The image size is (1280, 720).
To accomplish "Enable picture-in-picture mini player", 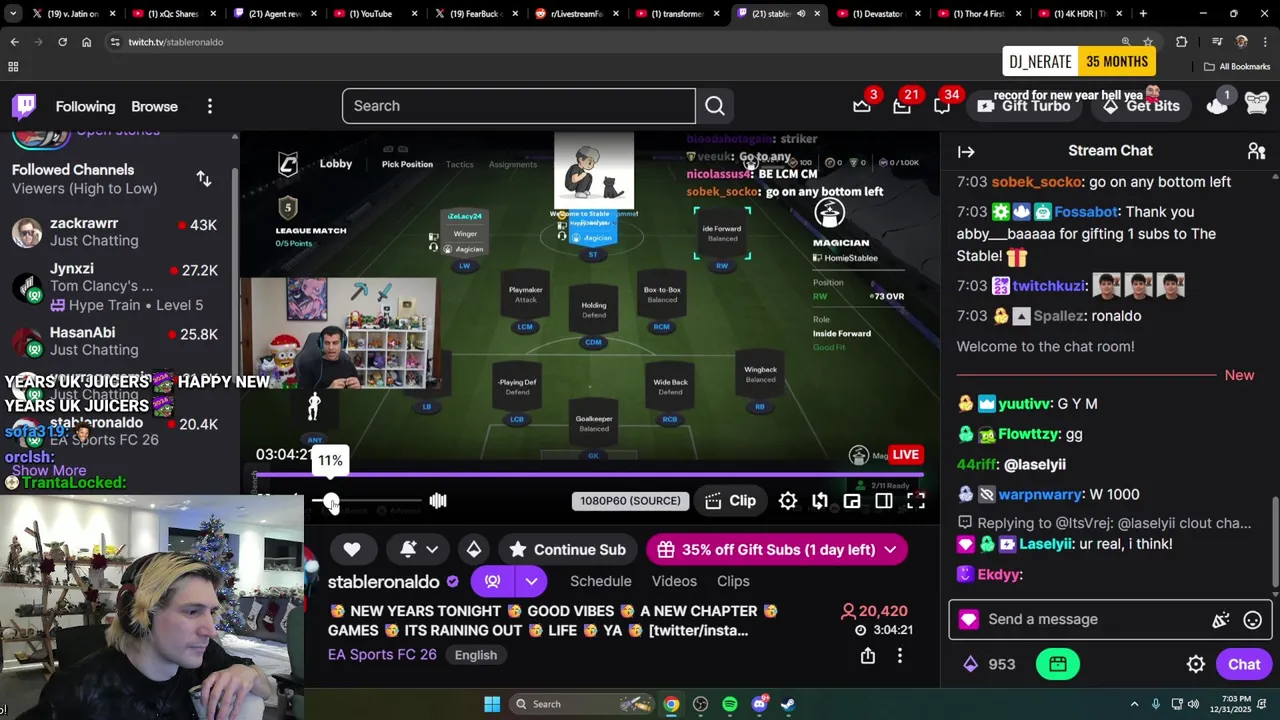I will pyautogui.click(x=852, y=501).
